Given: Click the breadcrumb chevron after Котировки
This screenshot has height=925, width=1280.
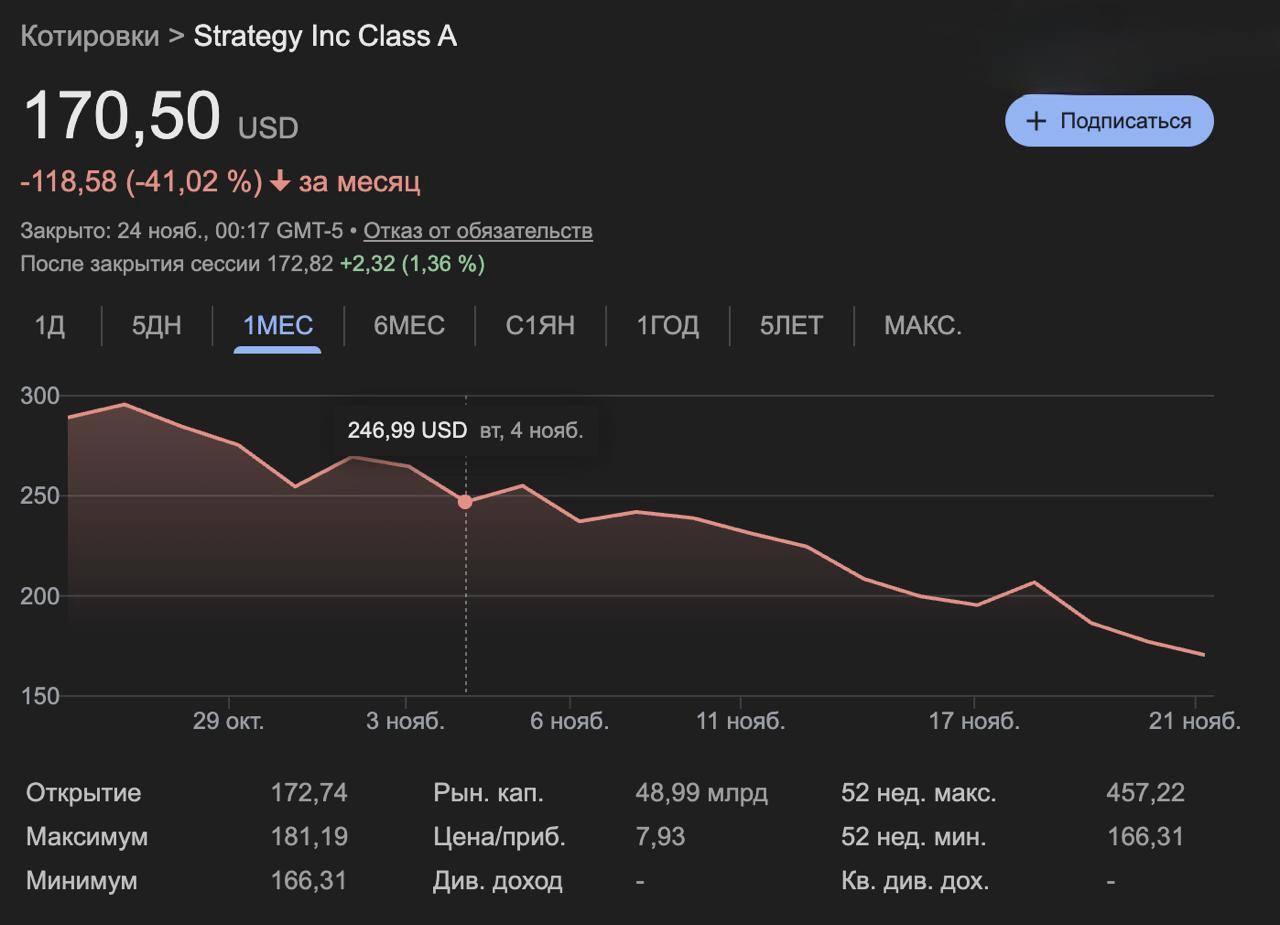Looking at the screenshot, I should tap(176, 36).
